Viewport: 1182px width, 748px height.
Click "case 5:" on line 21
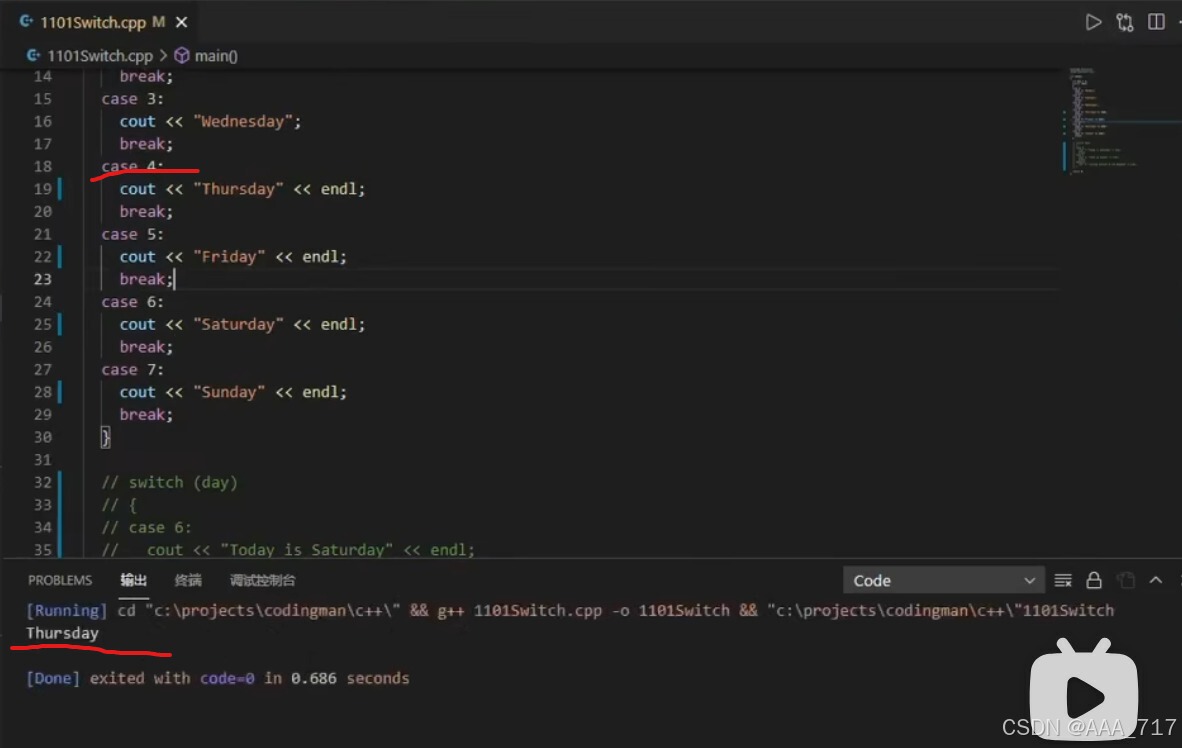(132, 235)
